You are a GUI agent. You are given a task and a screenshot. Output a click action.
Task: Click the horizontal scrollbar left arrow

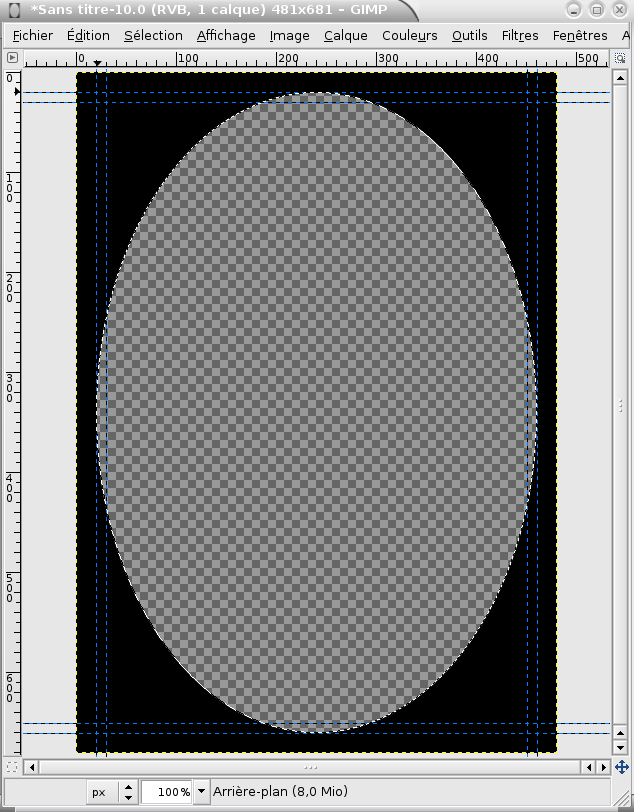[32, 767]
